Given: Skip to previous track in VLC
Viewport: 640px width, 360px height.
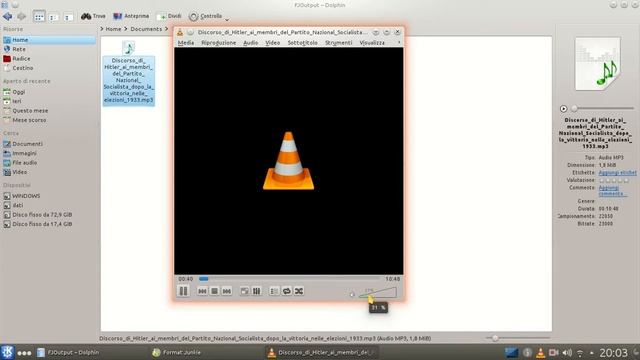Looking at the screenshot, I should click(x=202, y=291).
